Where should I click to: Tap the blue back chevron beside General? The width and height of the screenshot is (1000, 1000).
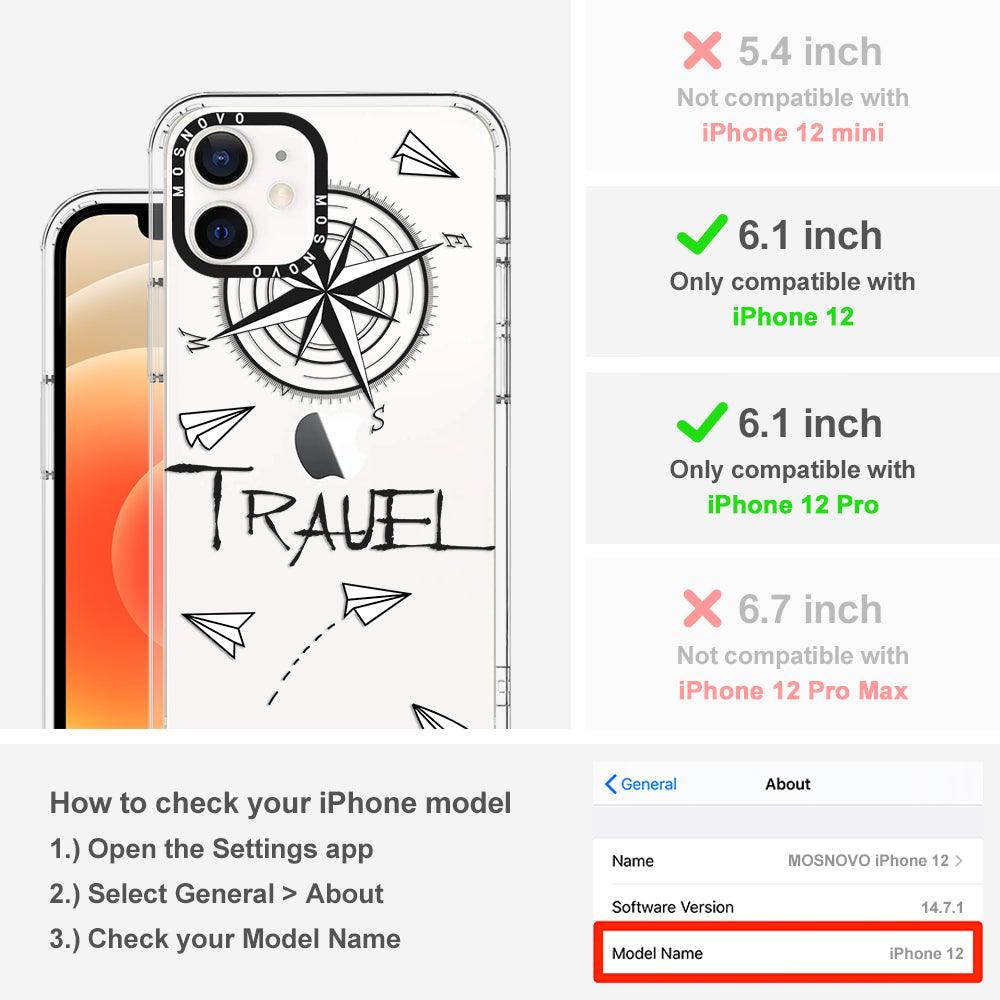point(610,784)
